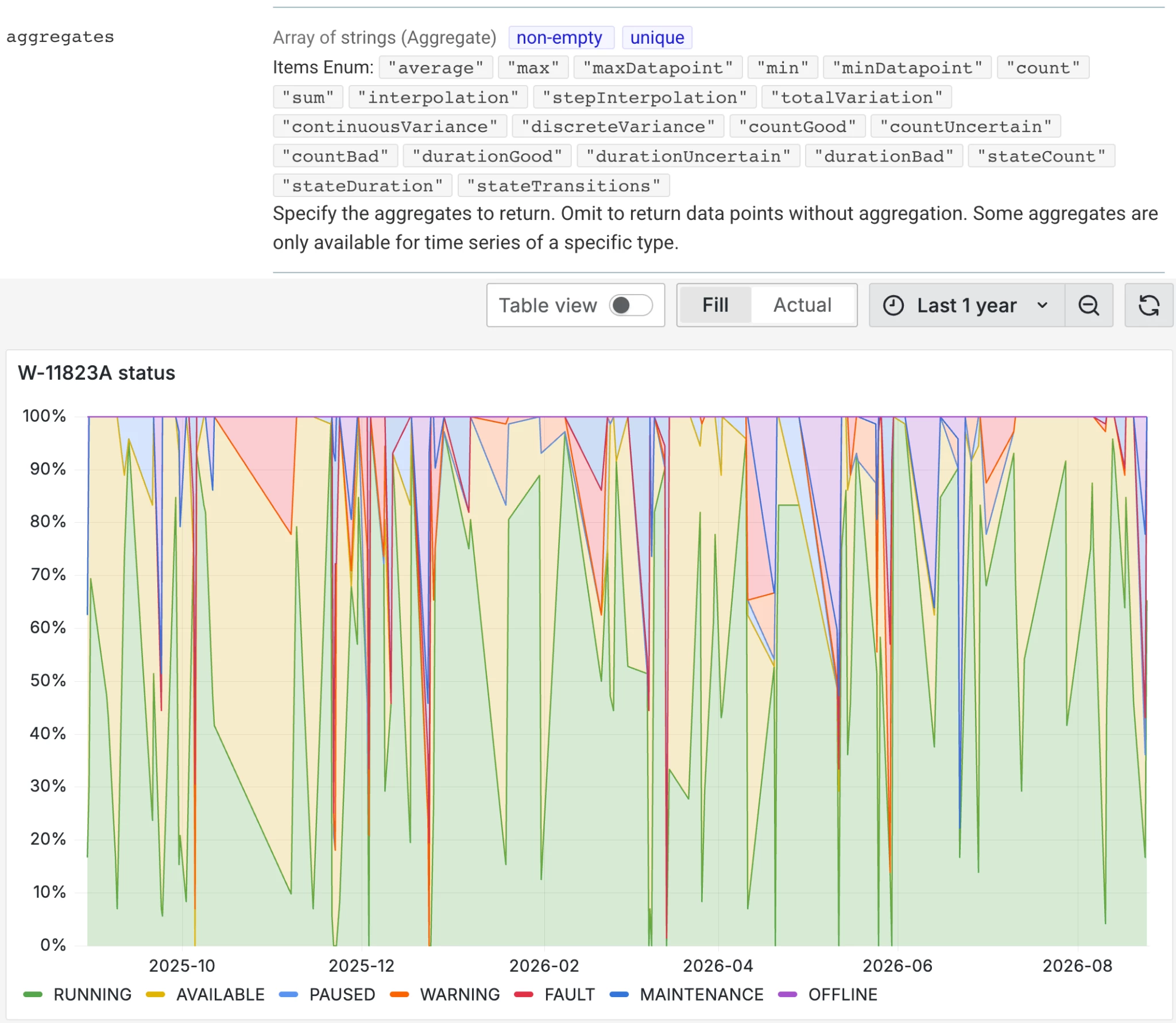1176x1023 pixels.
Task: Click the unique constraint badge
Action: pyautogui.click(x=657, y=38)
